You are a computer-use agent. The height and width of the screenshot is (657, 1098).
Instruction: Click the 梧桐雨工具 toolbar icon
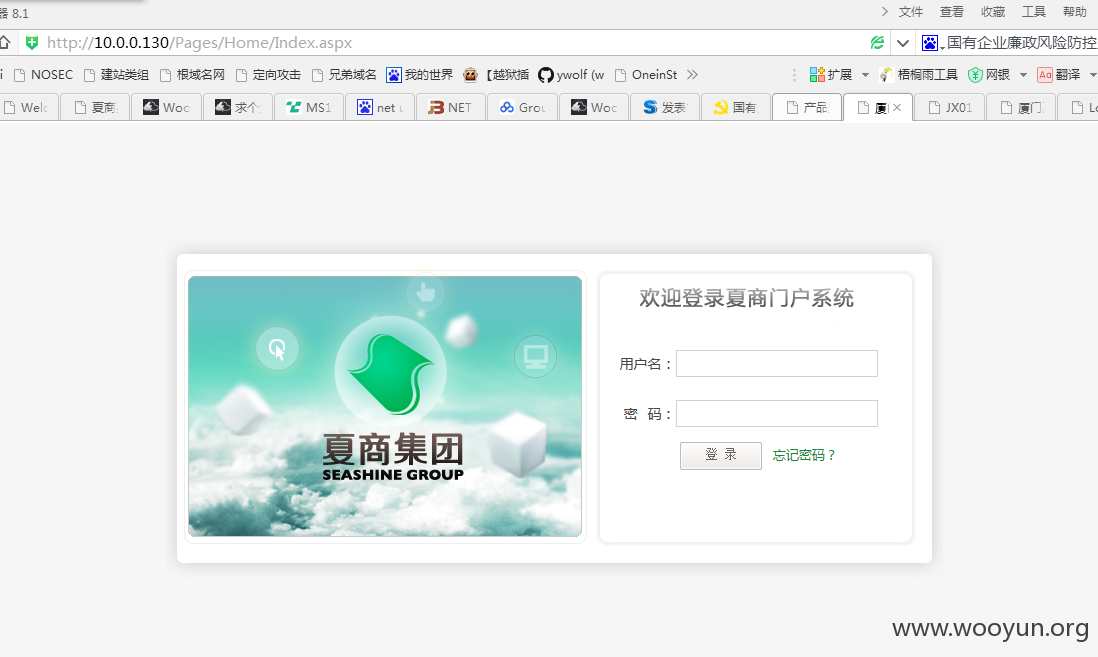pyautogui.click(x=919, y=75)
